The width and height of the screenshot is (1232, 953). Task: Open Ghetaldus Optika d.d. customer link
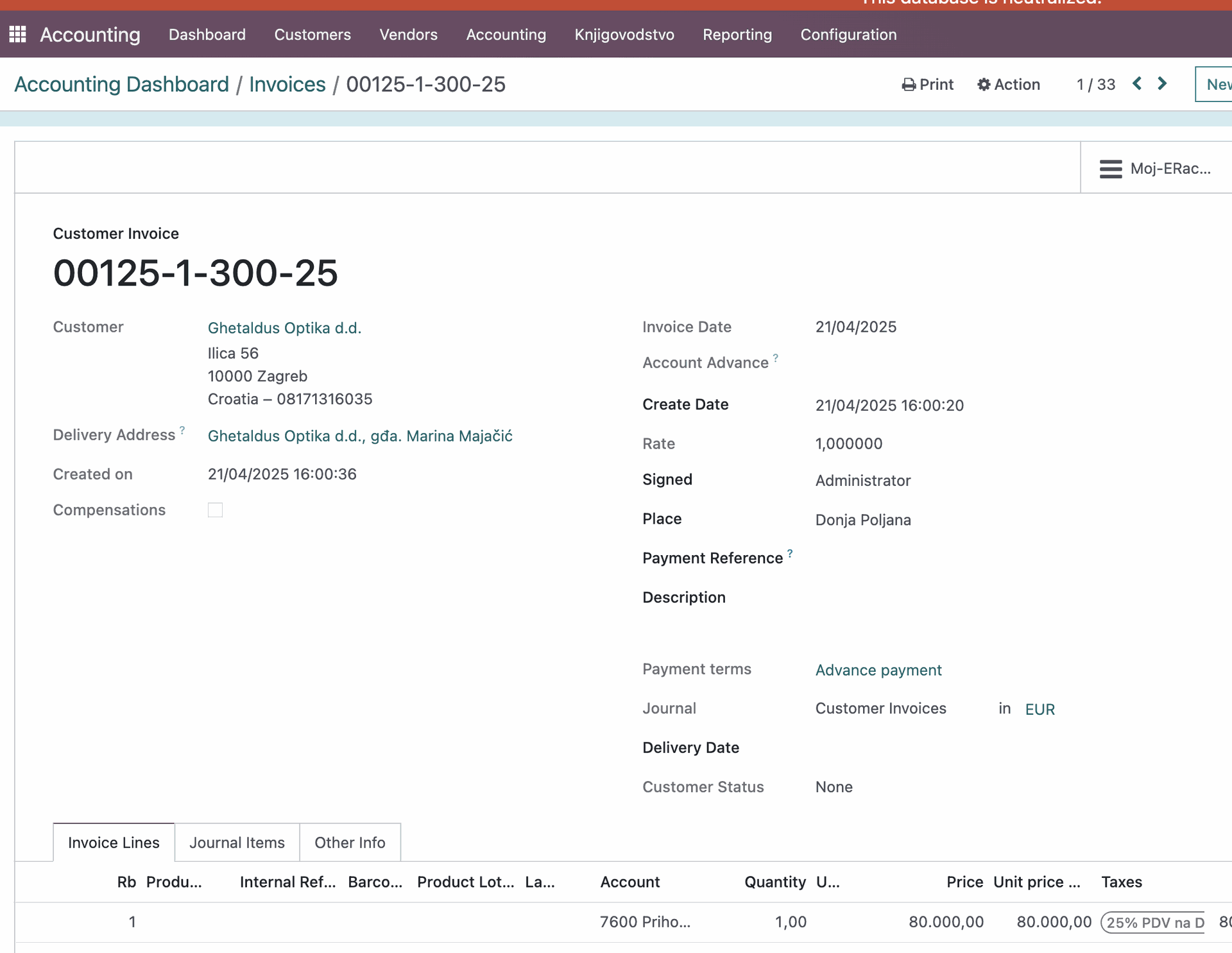click(284, 328)
